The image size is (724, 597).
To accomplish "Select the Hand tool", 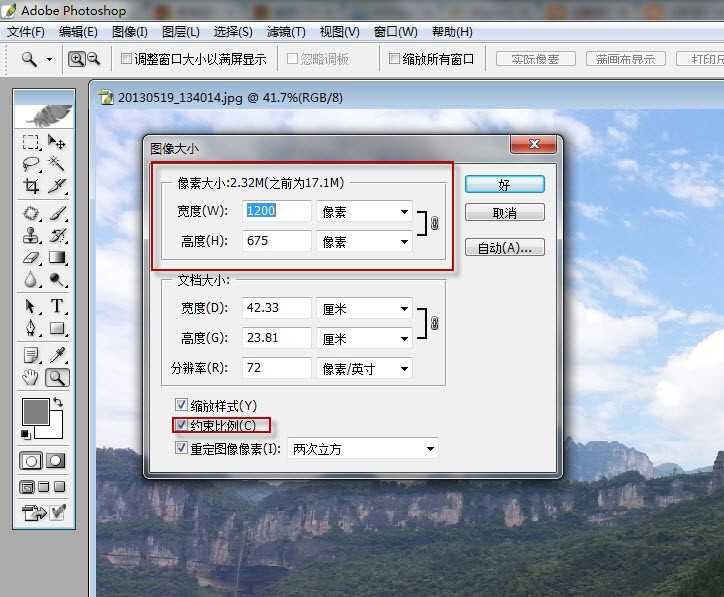I will pyautogui.click(x=30, y=378).
